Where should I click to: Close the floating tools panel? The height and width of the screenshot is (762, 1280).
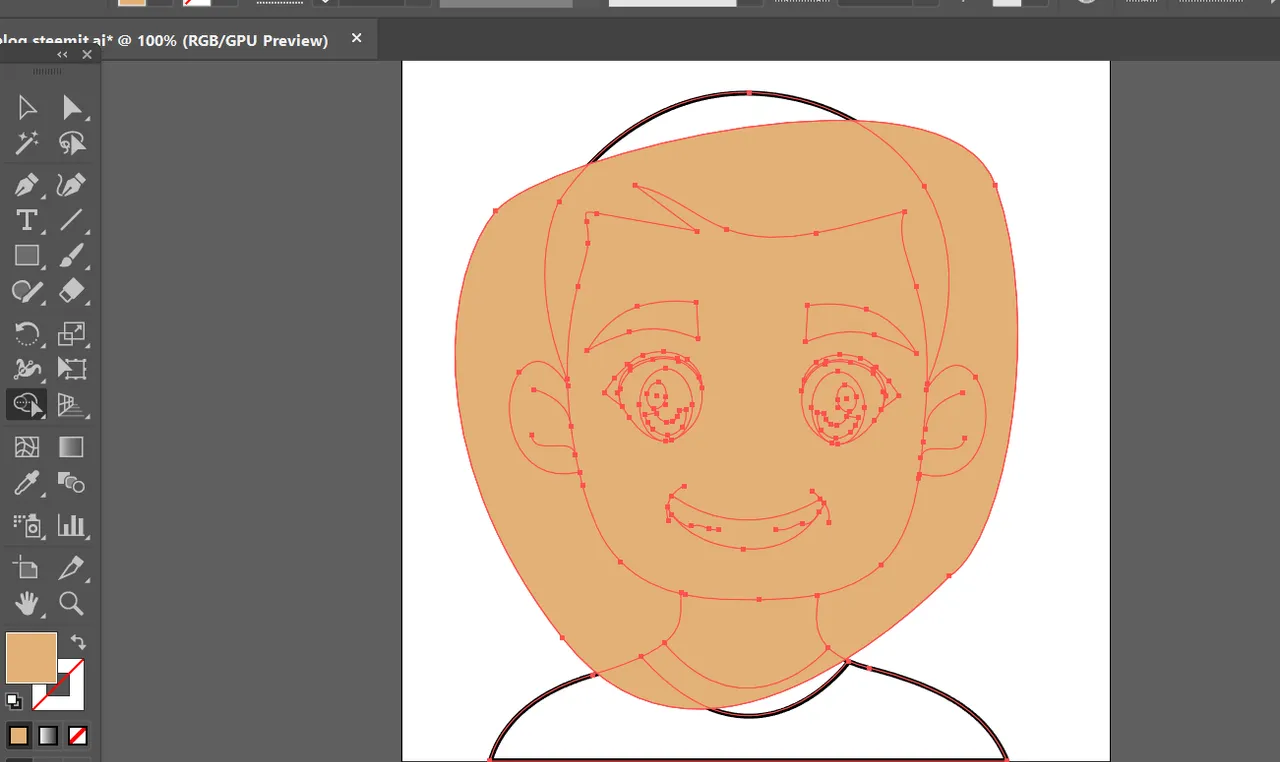pos(87,55)
